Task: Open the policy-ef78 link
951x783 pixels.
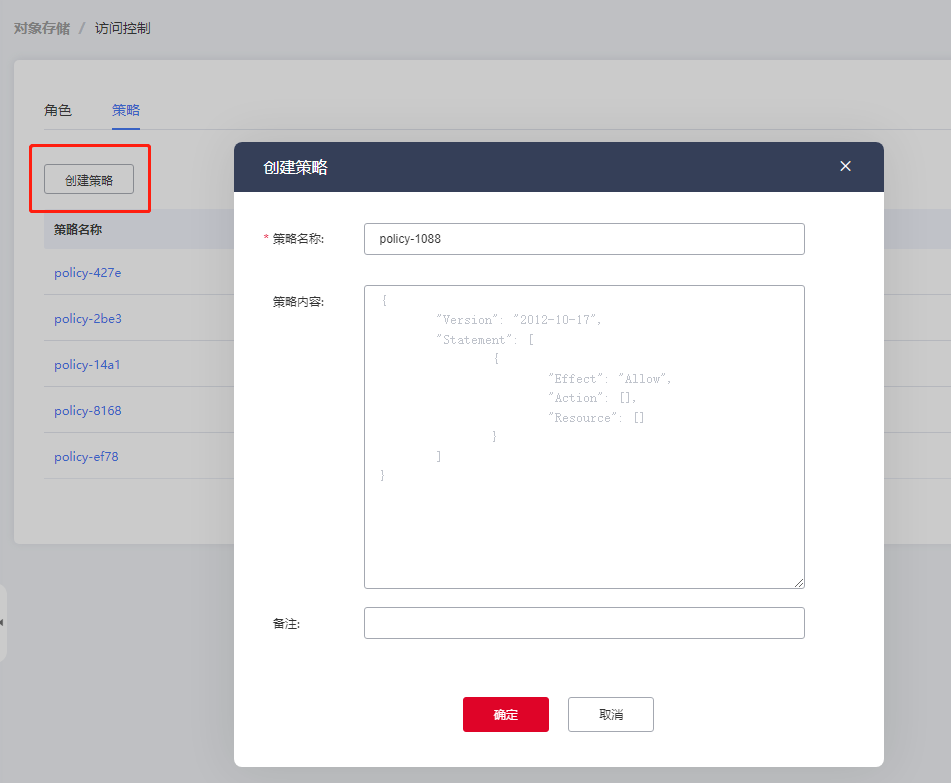Action: tap(88, 457)
